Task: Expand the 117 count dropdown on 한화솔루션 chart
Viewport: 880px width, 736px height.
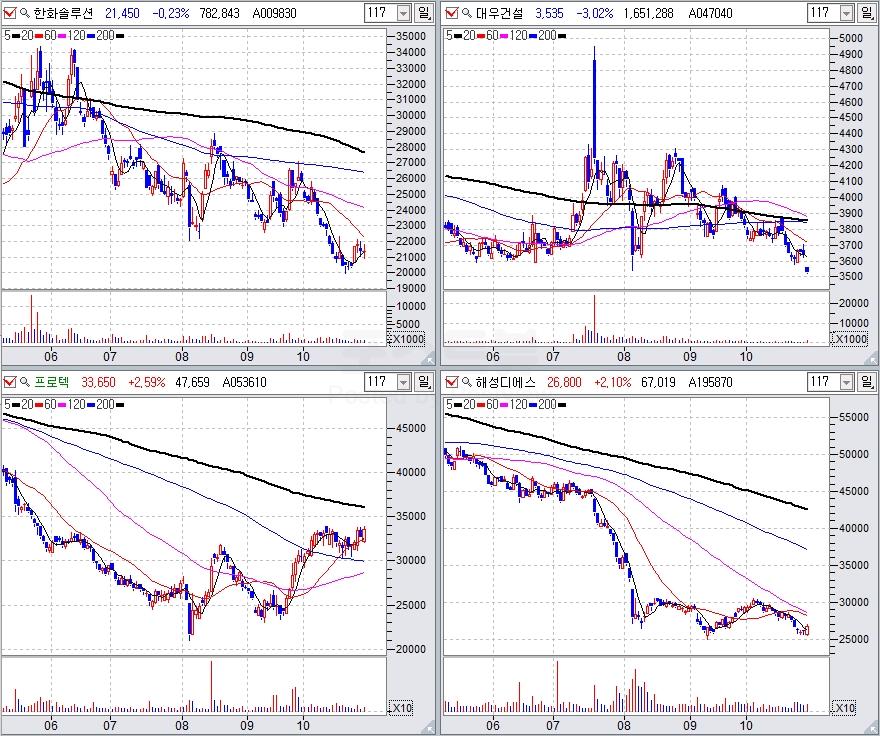Action: 403,13
